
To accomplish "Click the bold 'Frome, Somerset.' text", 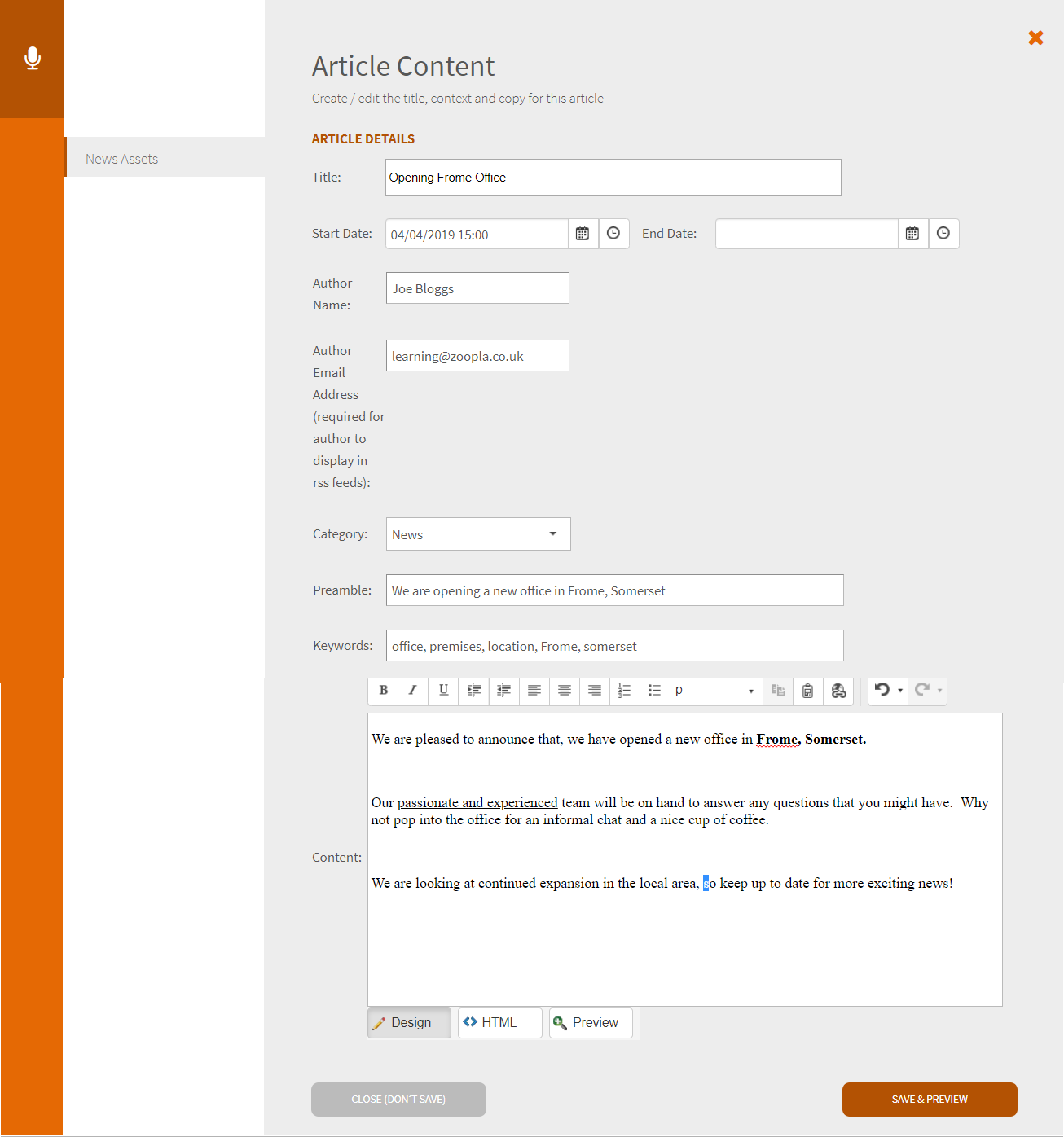I will (x=811, y=740).
